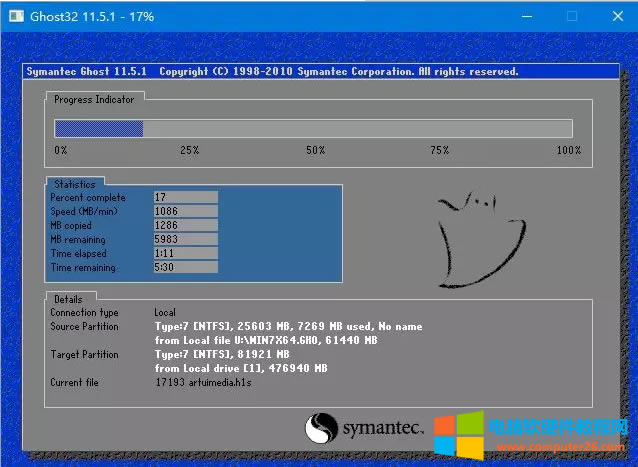638x467 pixels.
Task: Click the Symantec Ghost 11.5.1 copyright banner
Action: [321, 71]
